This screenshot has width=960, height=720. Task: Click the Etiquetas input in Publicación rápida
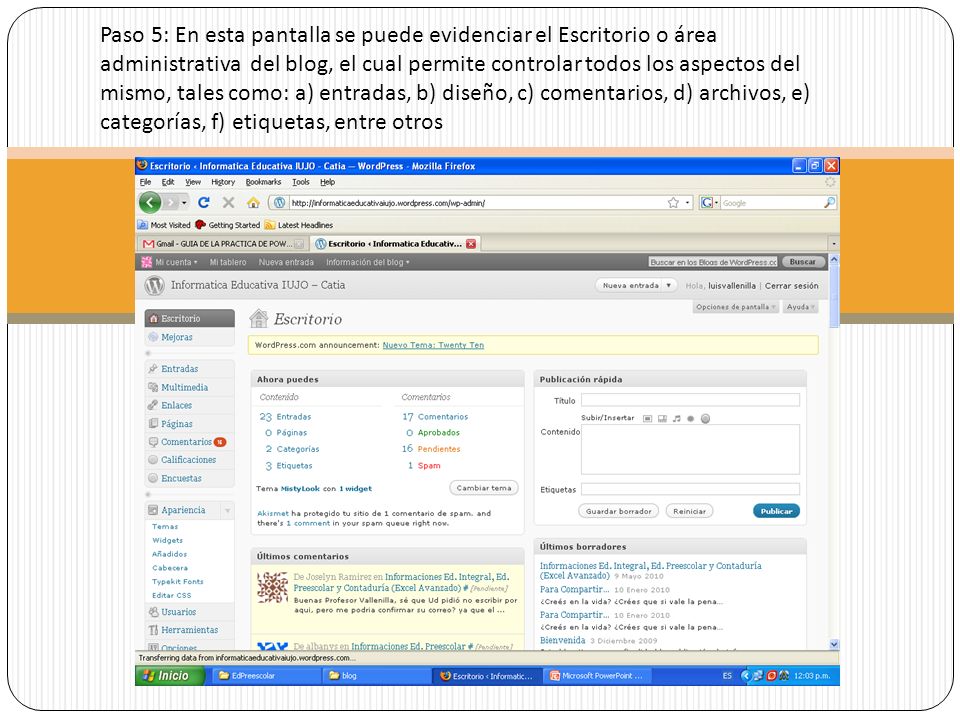(690, 489)
